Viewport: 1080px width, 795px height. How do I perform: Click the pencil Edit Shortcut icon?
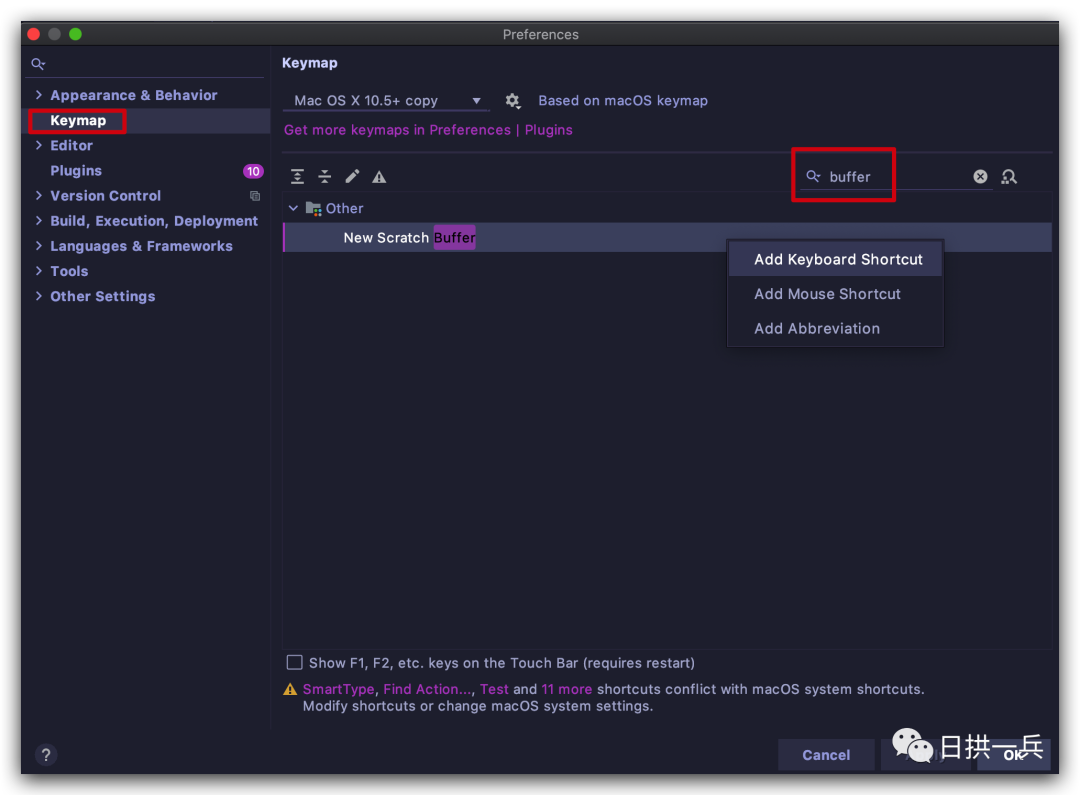point(352,177)
